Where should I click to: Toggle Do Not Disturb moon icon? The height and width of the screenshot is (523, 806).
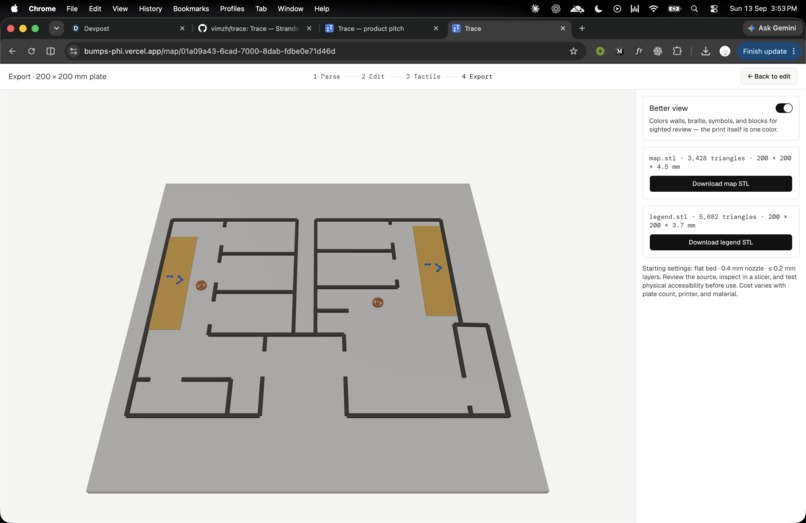[598, 9]
